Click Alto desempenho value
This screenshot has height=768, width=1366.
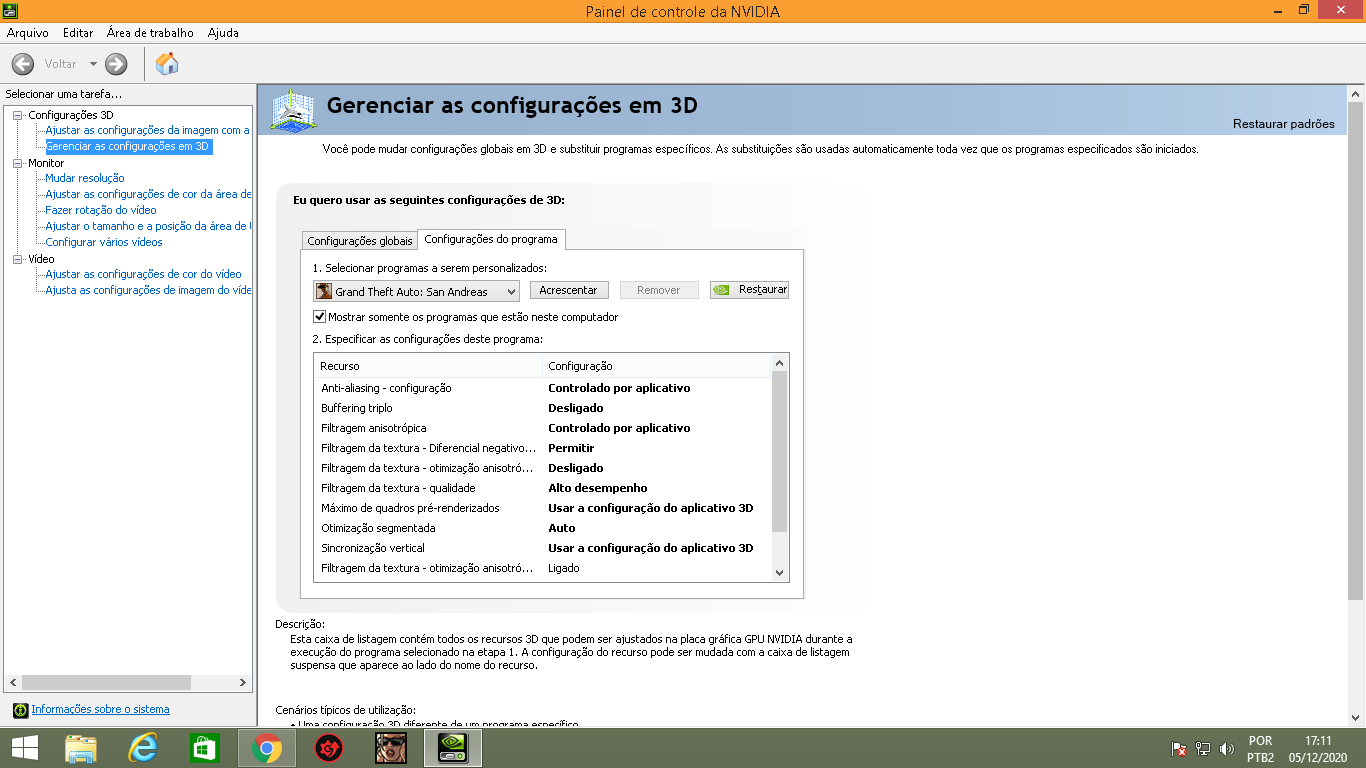pyautogui.click(x=598, y=488)
